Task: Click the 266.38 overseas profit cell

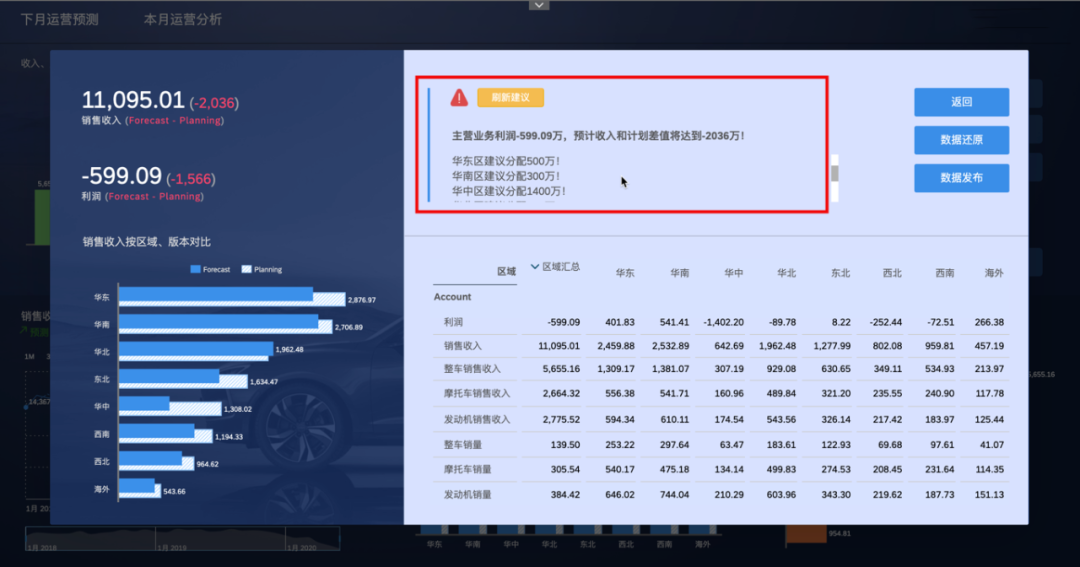Action: coord(989,322)
